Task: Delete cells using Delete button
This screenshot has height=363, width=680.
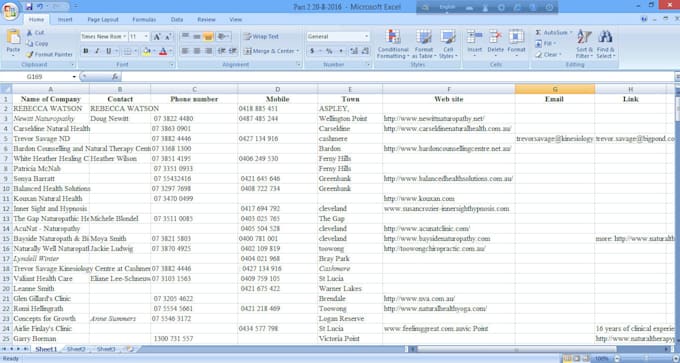Action: 495,44
